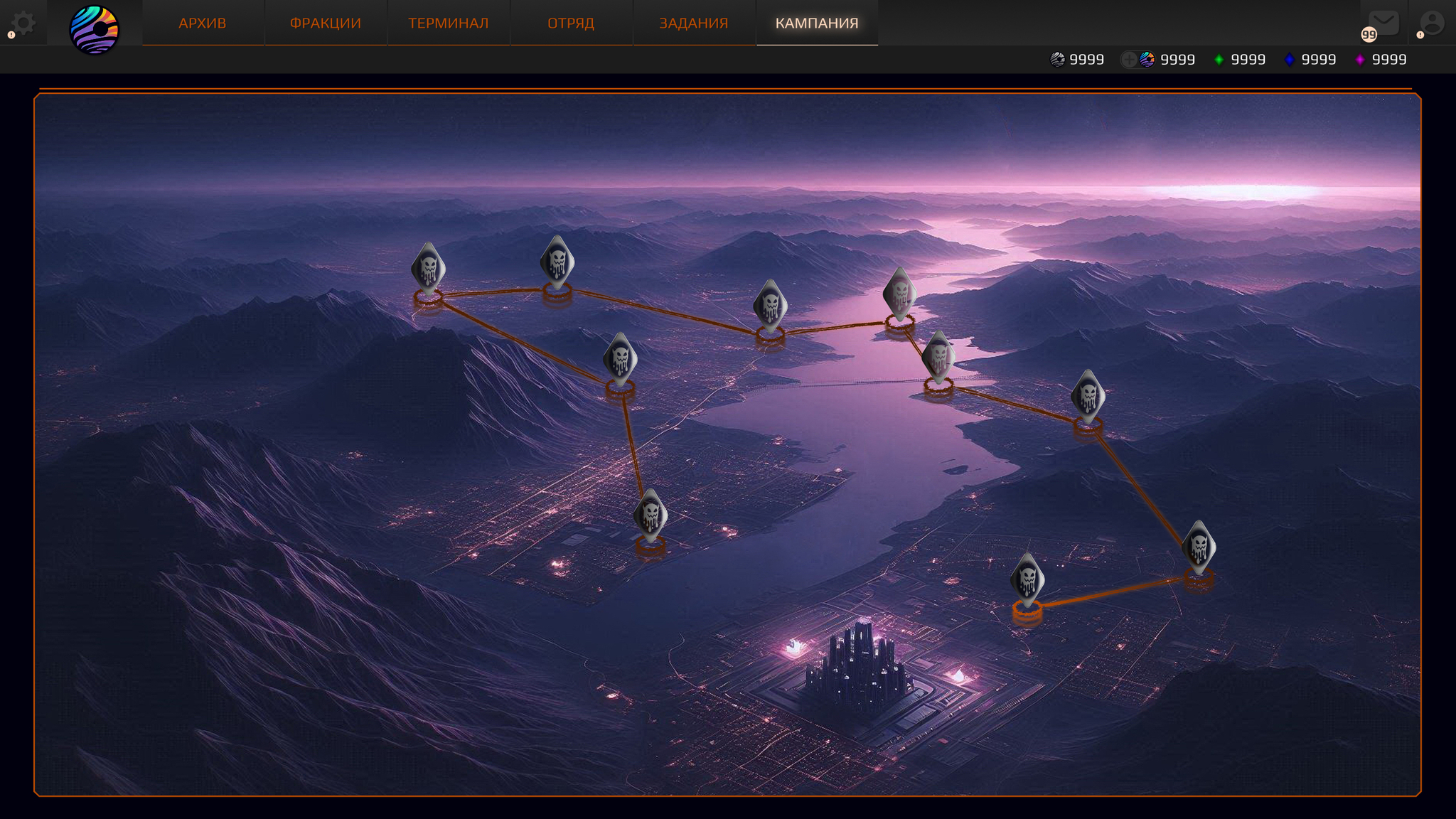Click the 99 unread badge on mail

click(x=1369, y=34)
